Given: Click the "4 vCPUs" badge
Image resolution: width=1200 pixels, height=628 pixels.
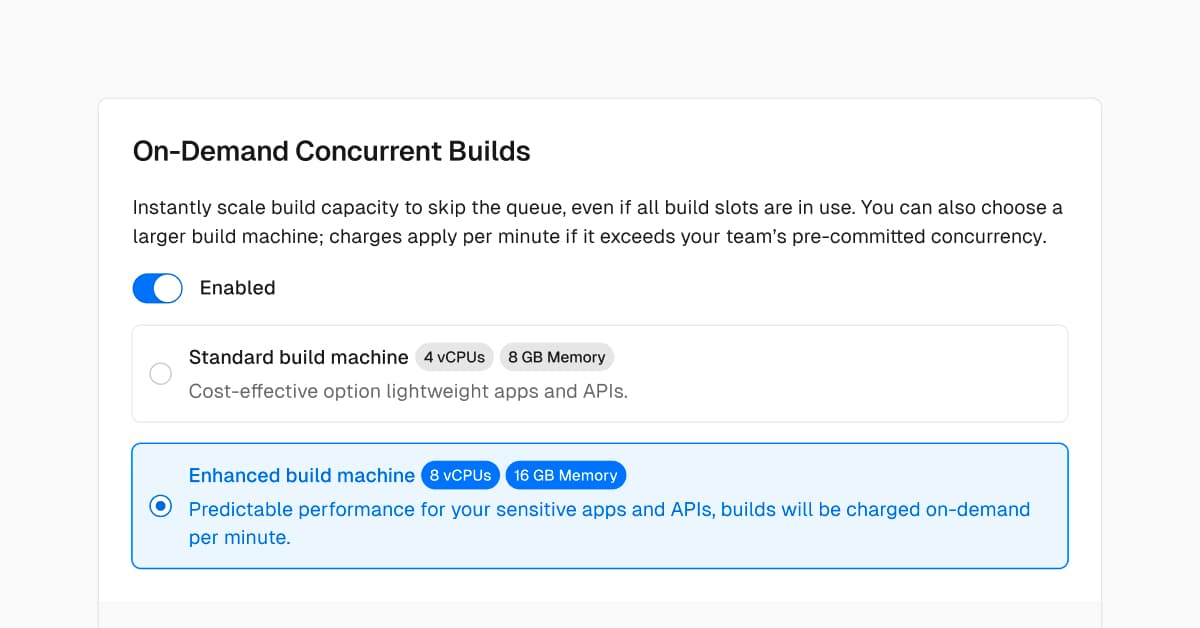Looking at the screenshot, I should tap(455, 357).
